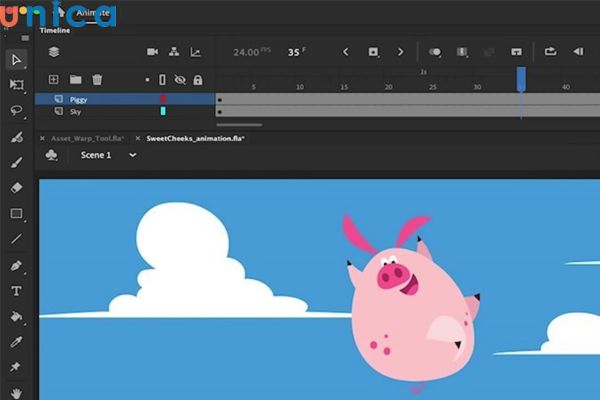Create a new layer
600x400 pixels.
tap(54, 79)
